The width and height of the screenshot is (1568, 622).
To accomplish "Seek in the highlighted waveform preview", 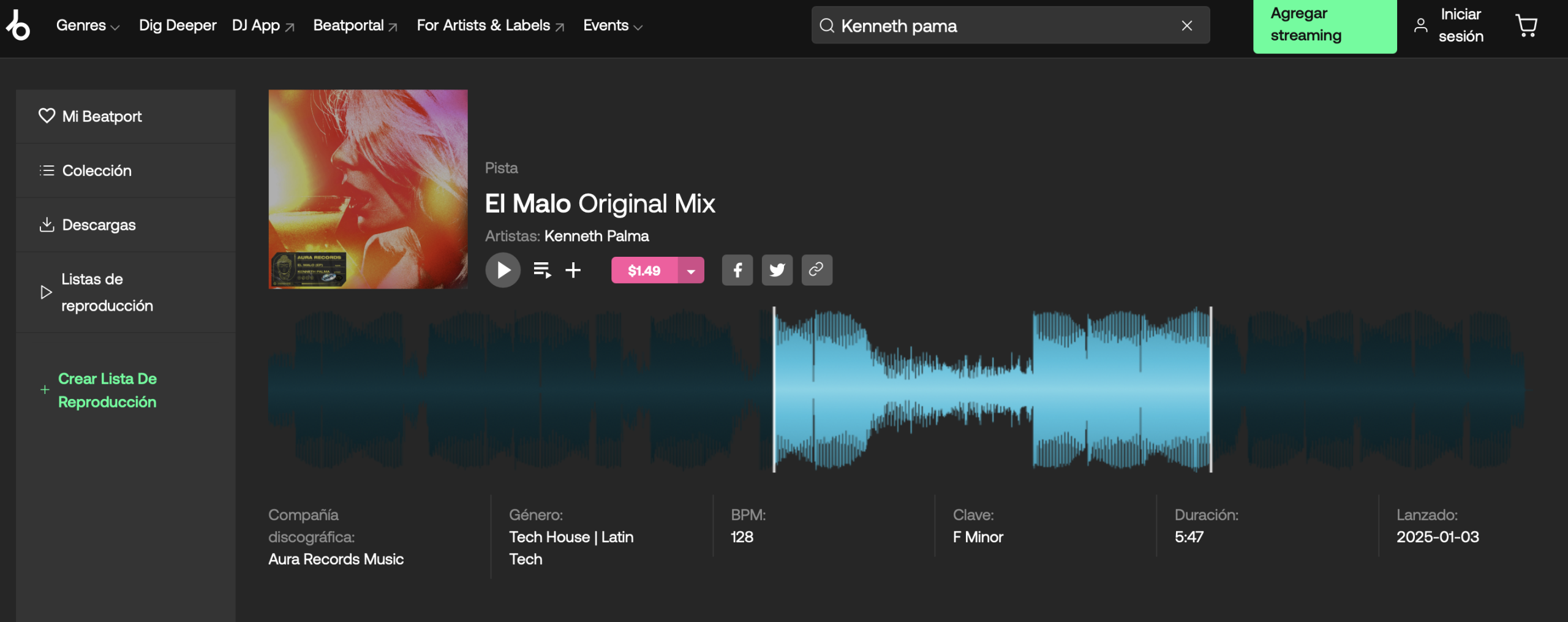I will pos(992,390).
